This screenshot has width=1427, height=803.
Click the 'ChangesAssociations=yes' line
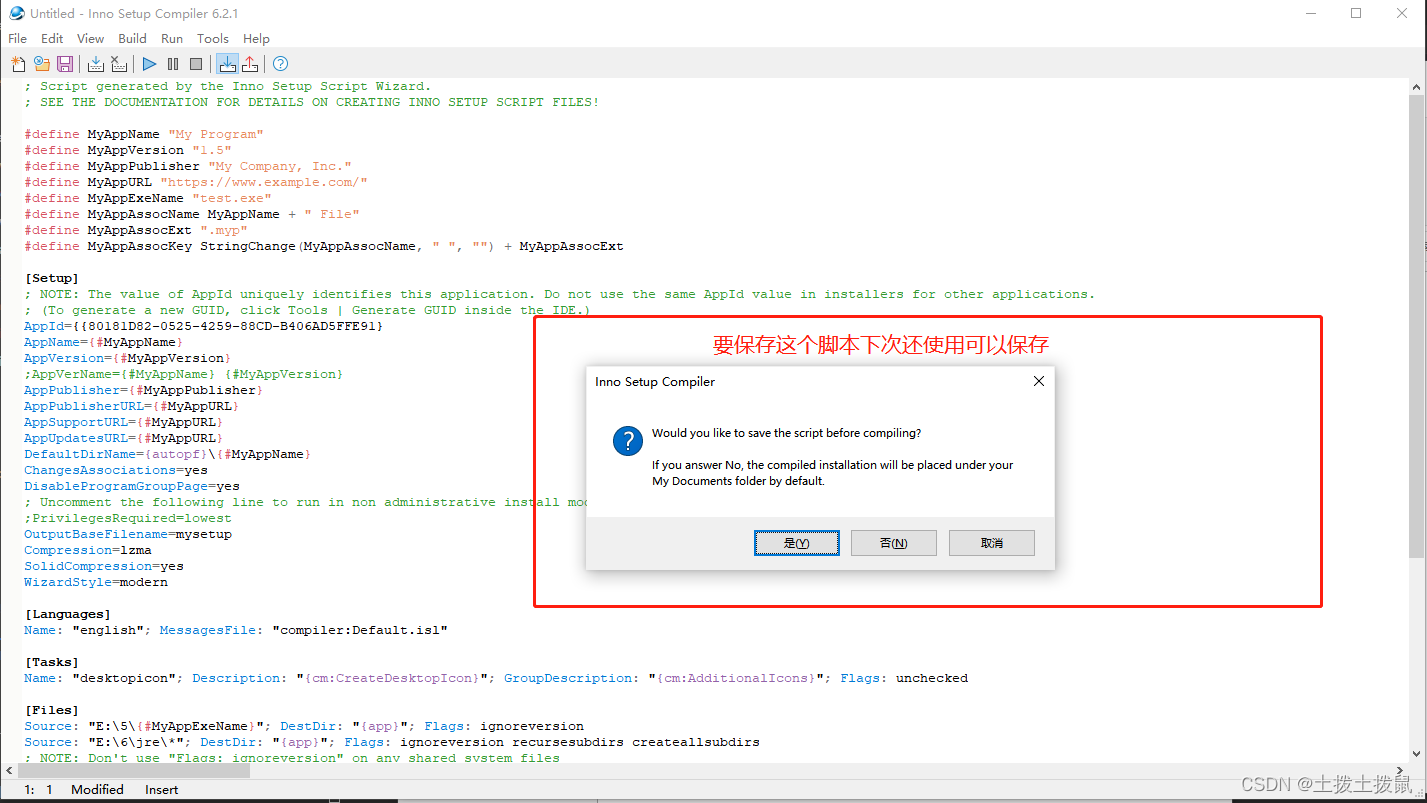[116, 470]
